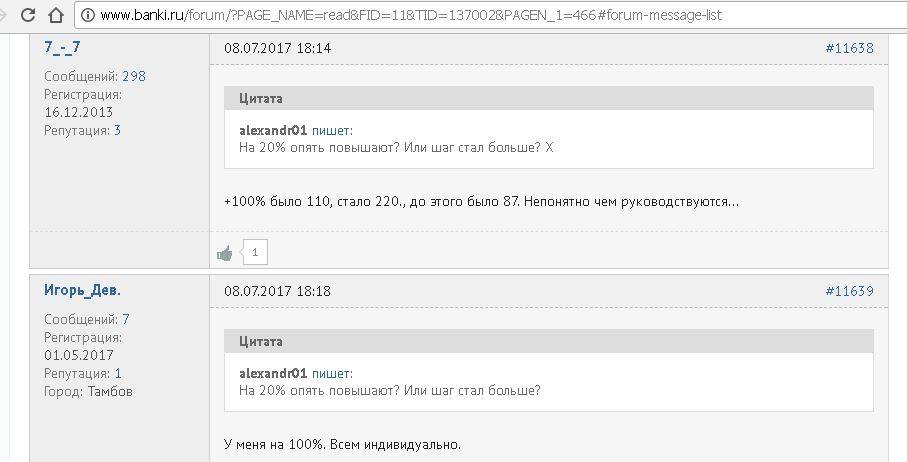Open the profile of user Игорь_Дев.
The image size is (907, 462).
click(82, 290)
